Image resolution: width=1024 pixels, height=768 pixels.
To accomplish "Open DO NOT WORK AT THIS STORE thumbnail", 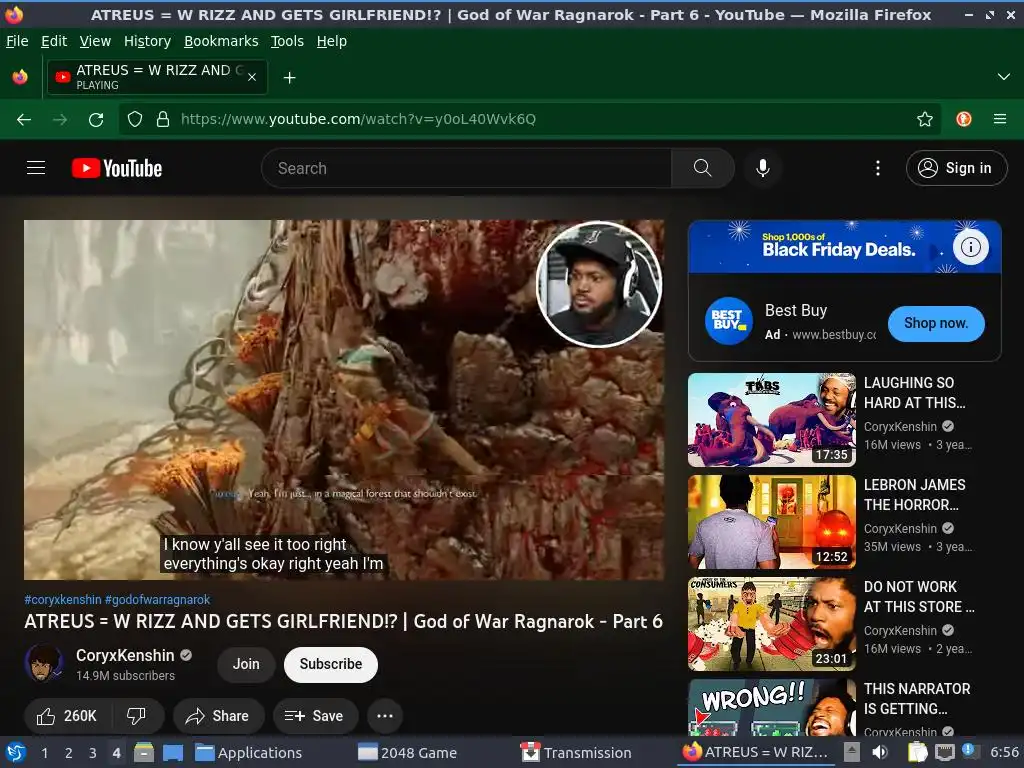I will 771,624.
